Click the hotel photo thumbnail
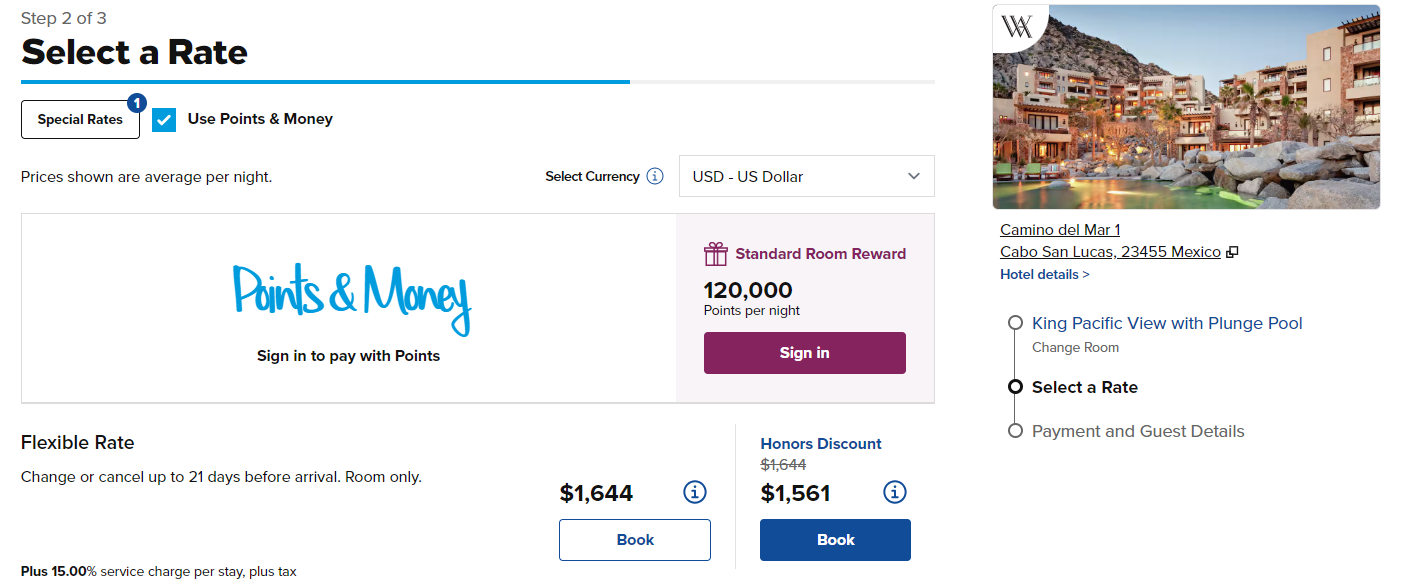The width and height of the screenshot is (1405, 586). [x=1186, y=106]
